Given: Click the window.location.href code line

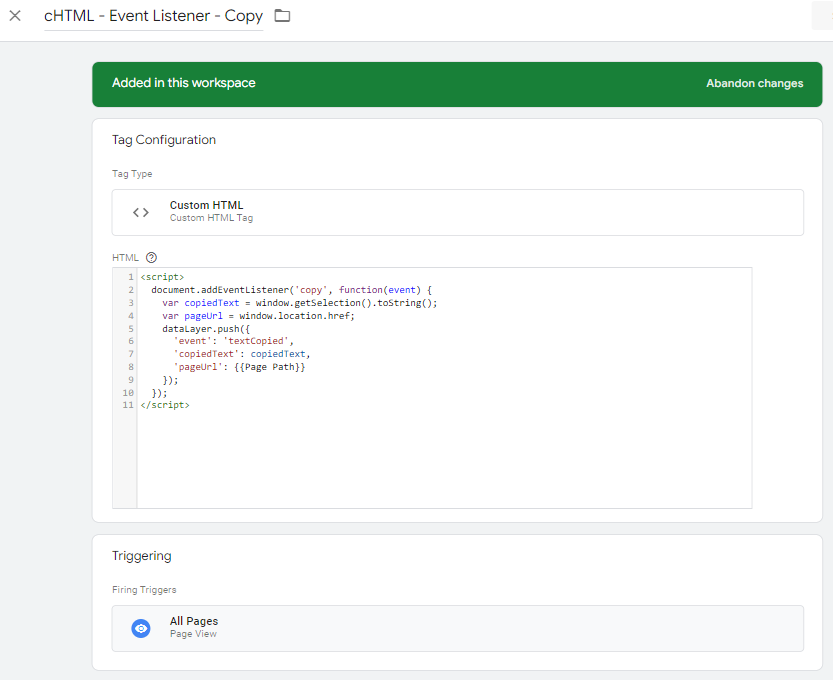Looking at the screenshot, I should click(x=258, y=315).
